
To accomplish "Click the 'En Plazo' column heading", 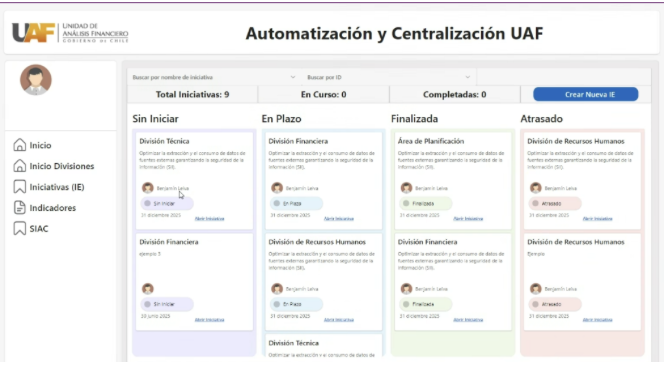I will coord(281,119).
